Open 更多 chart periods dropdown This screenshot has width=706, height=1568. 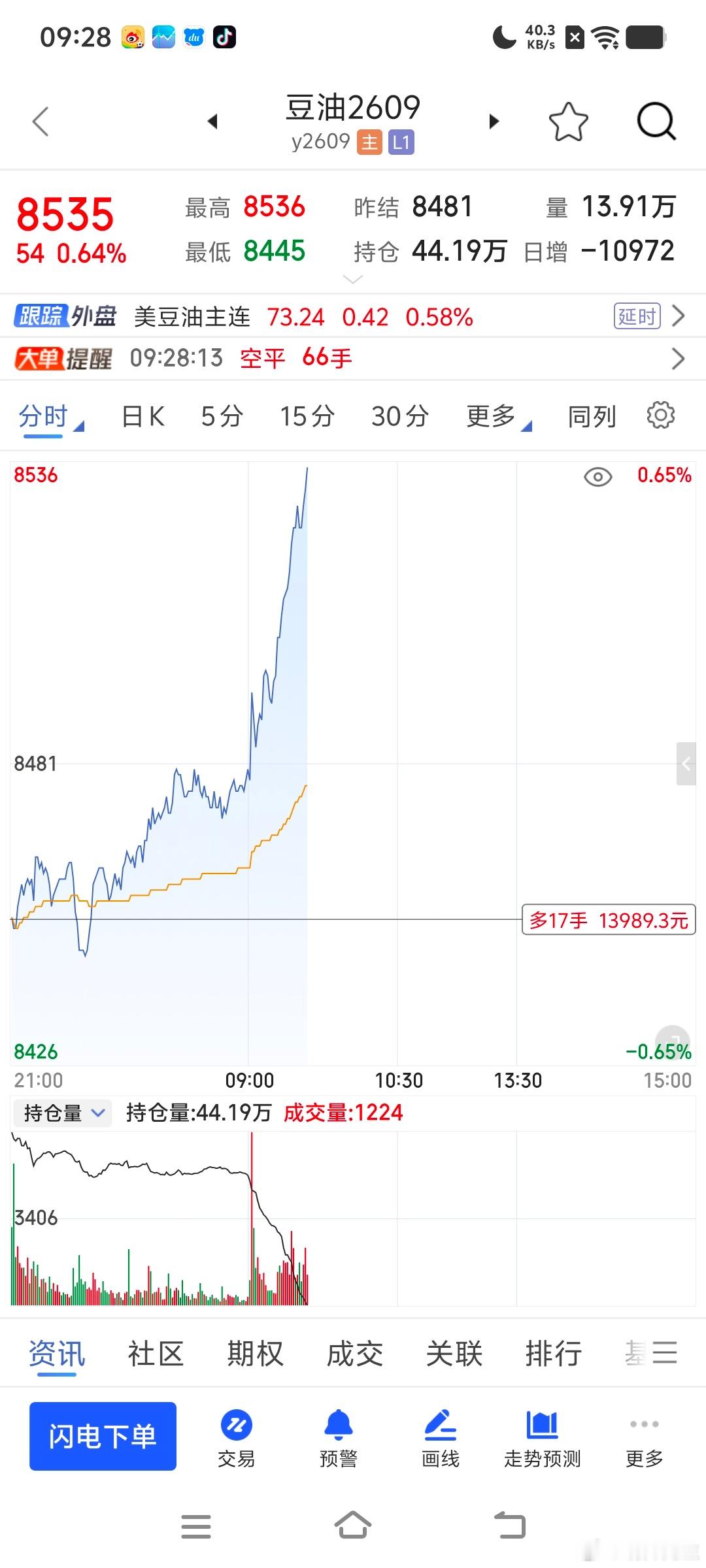[499, 416]
